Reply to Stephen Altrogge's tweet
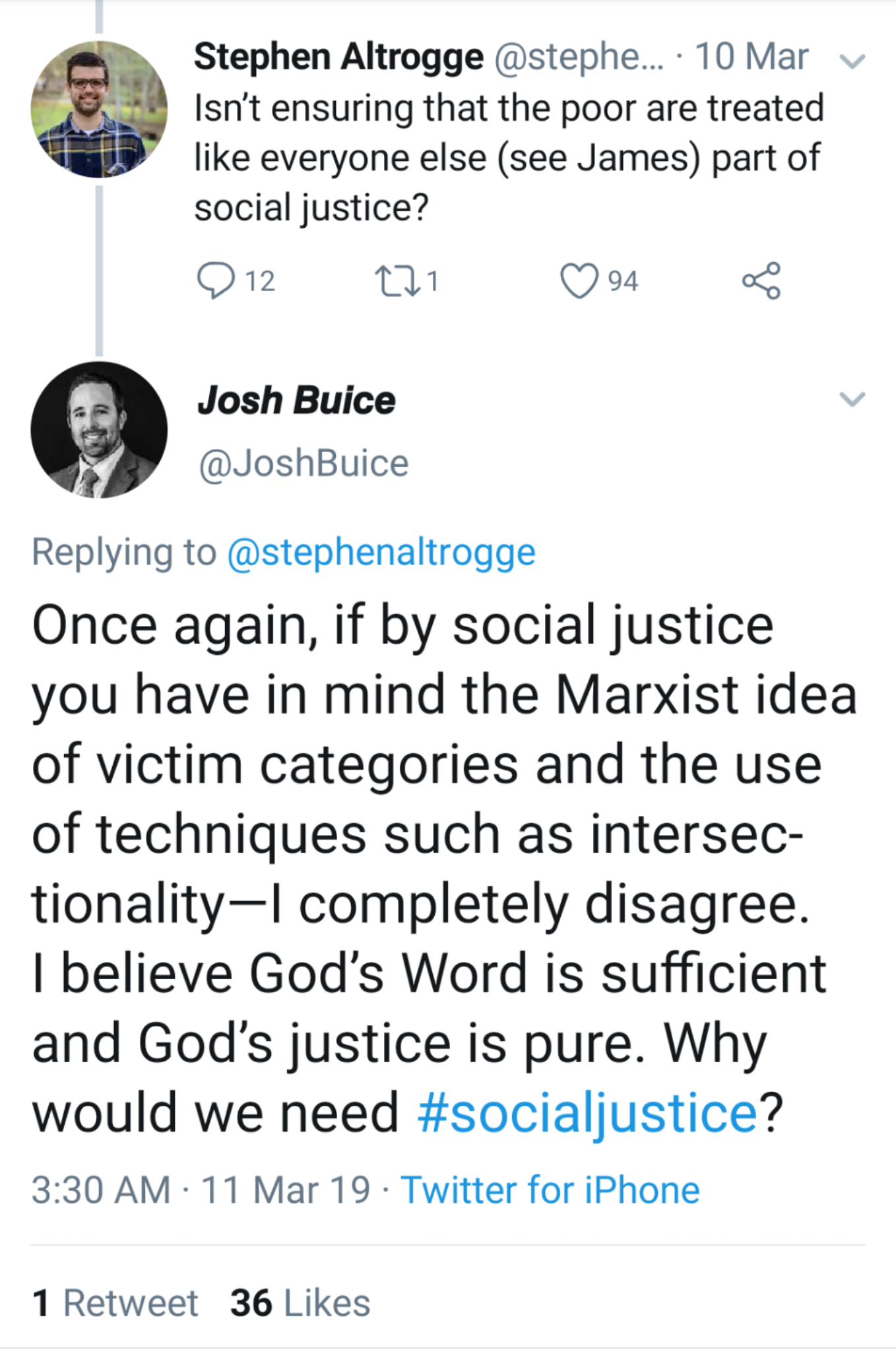 coord(216,281)
